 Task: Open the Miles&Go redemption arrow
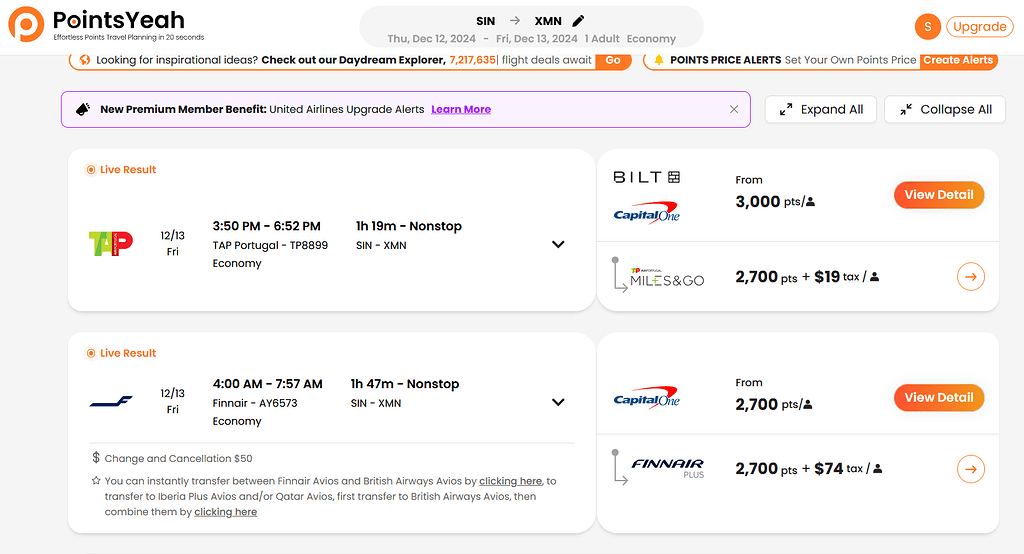[x=970, y=277]
